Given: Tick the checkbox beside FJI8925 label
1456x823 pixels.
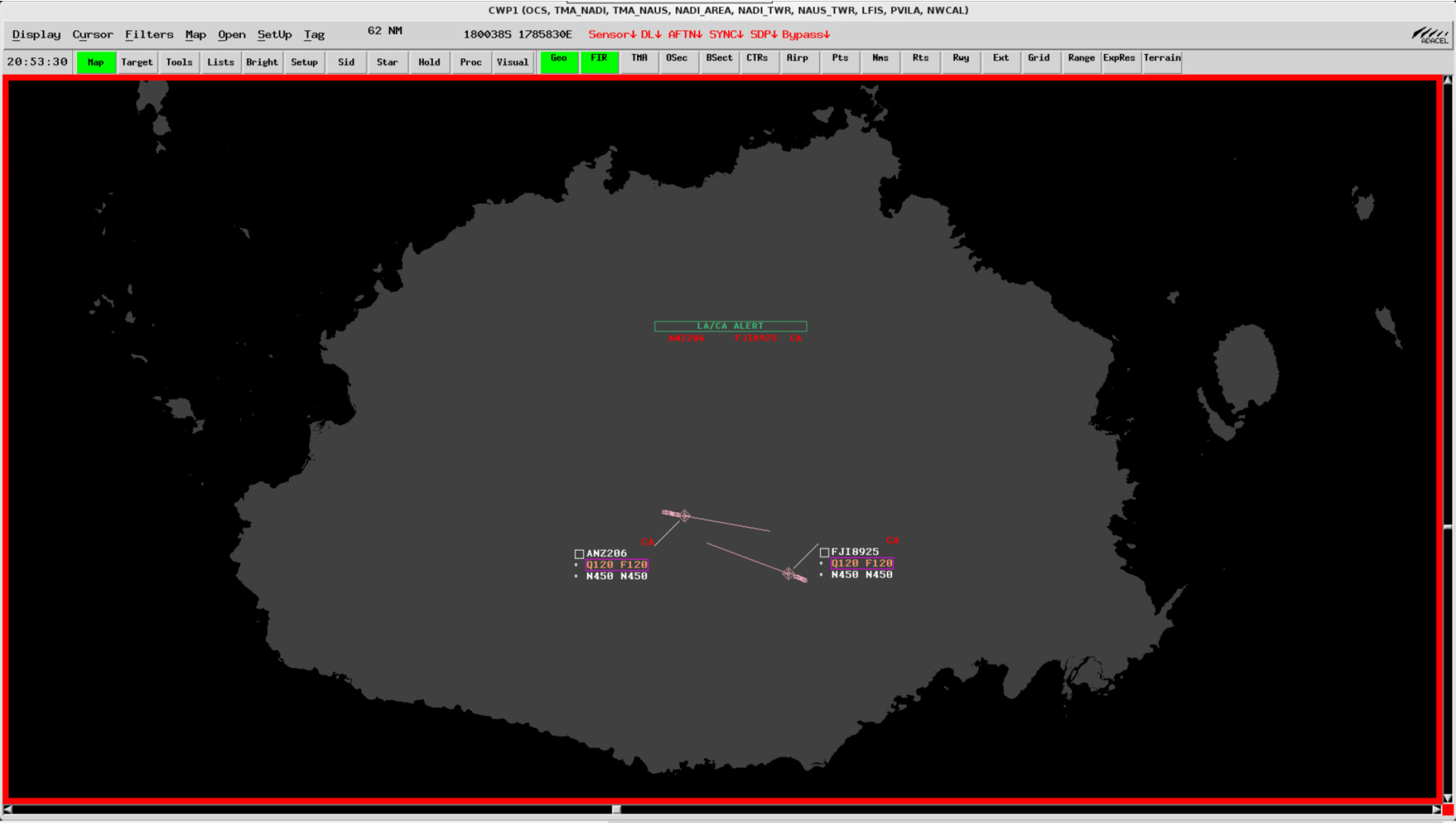Looking at the screenshot, I should click(x=824, y=552).
